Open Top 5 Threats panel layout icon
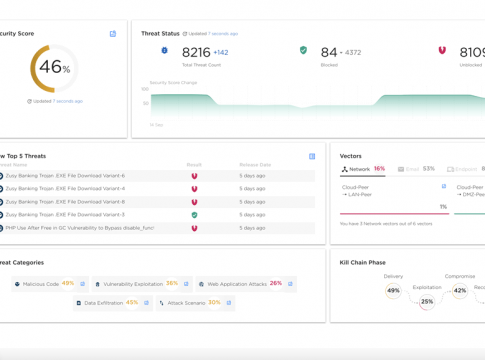This screenshot has height=360, width=485. (x=312, y=156)
